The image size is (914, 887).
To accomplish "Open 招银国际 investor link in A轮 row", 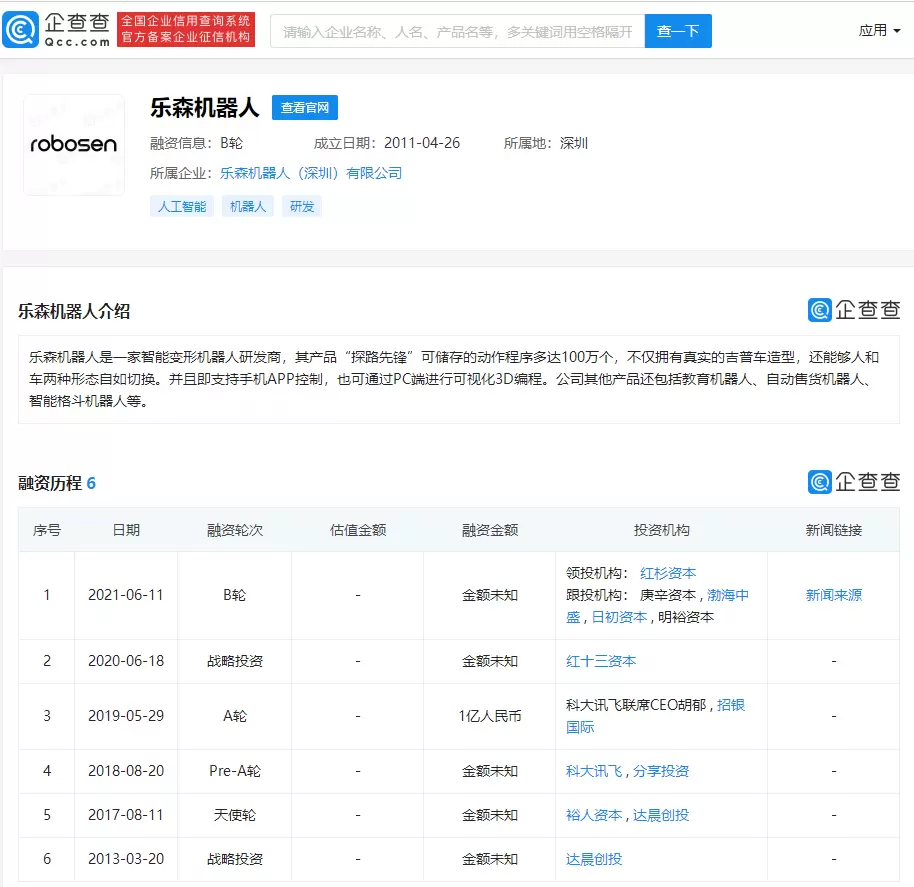I will coord(731,705).
